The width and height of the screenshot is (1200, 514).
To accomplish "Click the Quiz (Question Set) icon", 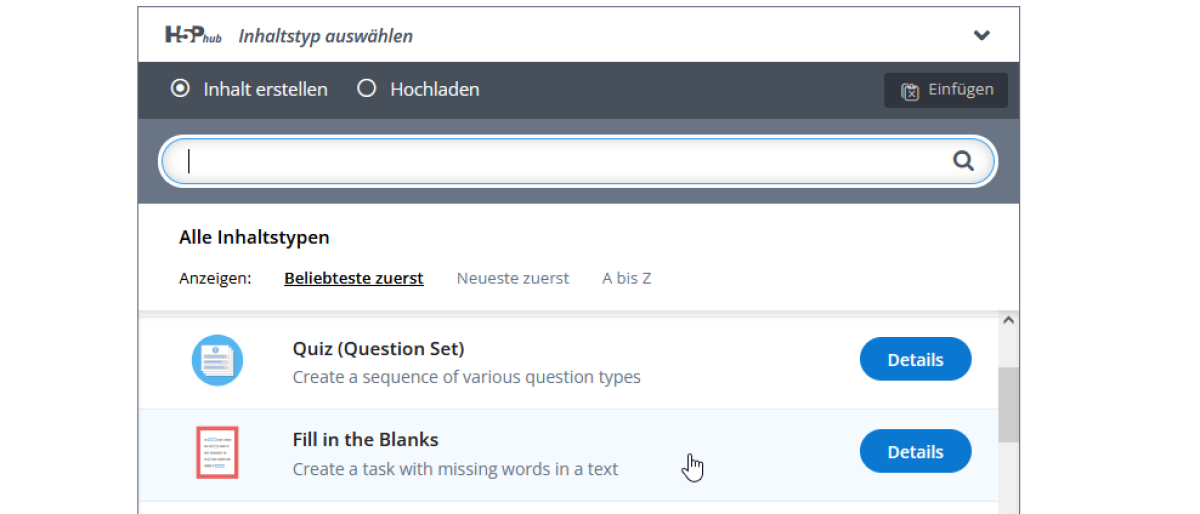I will pyautogui.click(x=217, y=361).
